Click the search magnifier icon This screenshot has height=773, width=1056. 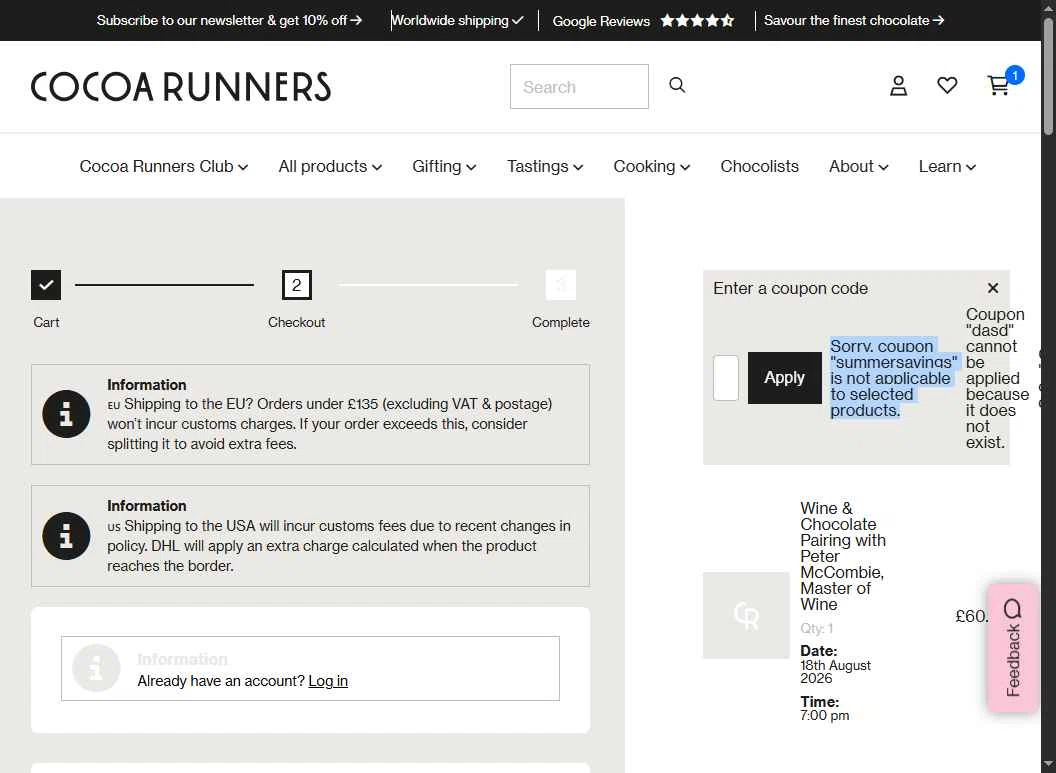[x=677, y=85]
